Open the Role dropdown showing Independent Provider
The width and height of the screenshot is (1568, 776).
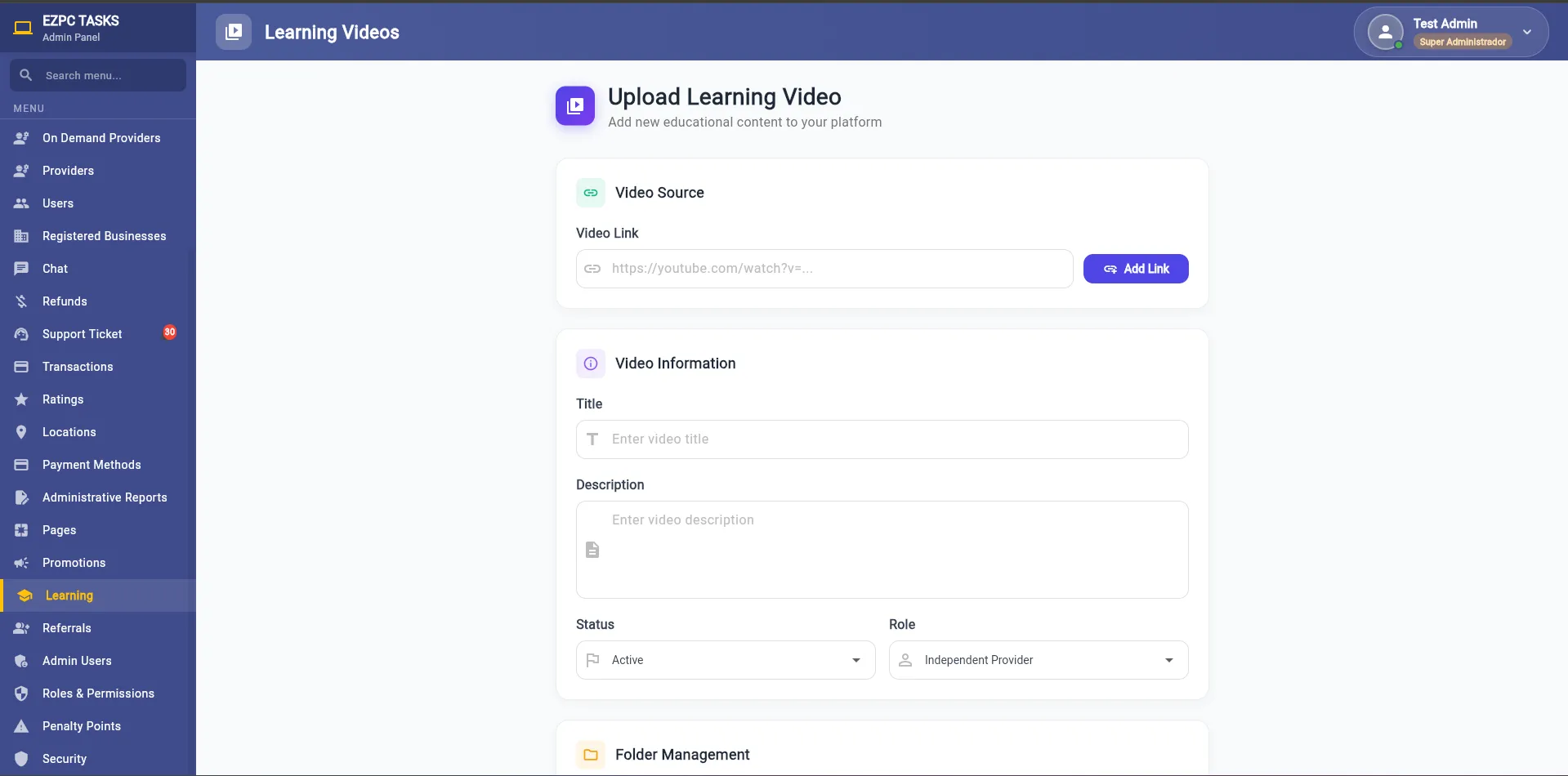click(x=1039, y=660)
